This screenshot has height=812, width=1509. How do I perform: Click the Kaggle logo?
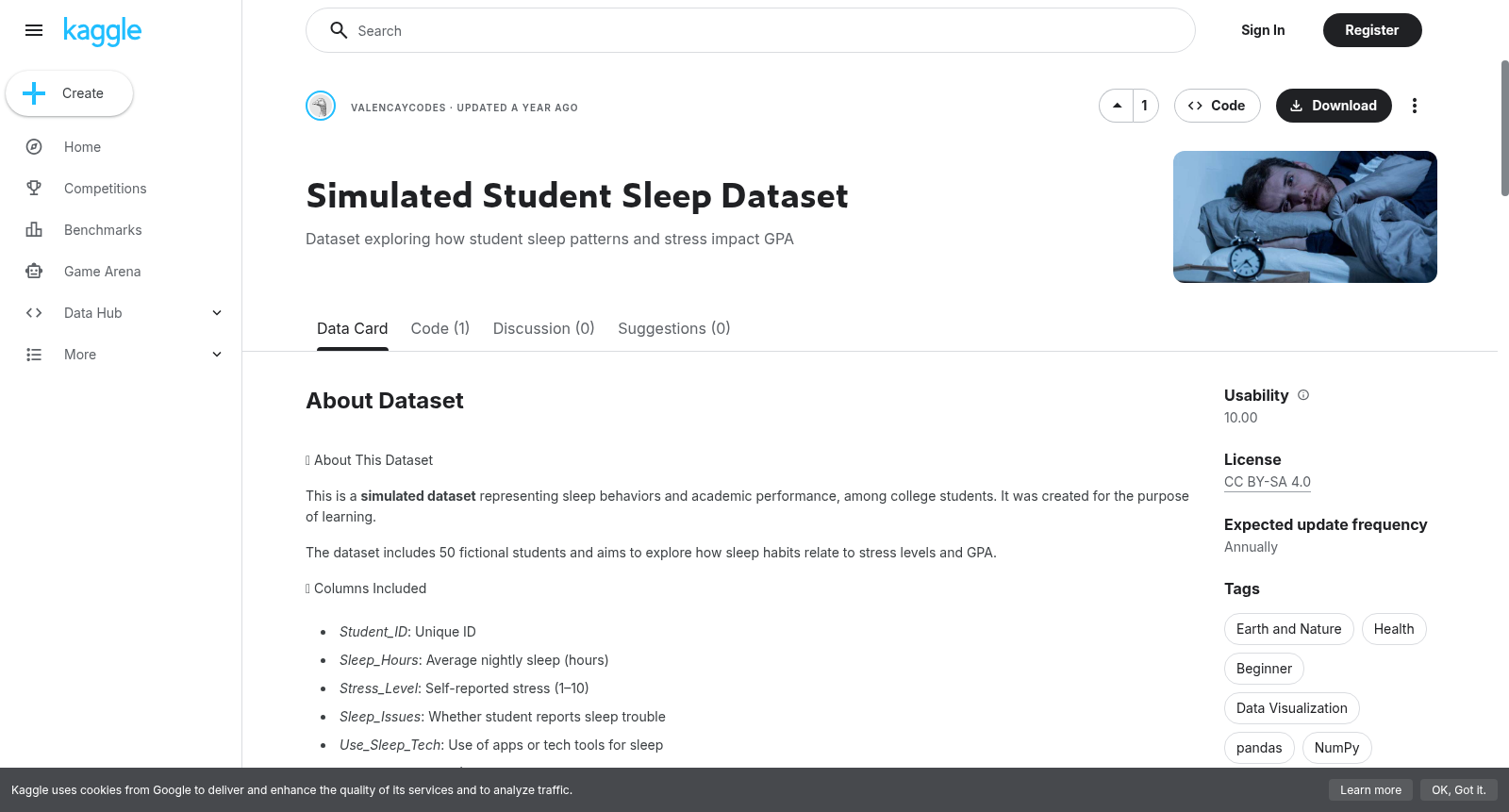click(102, 31)
